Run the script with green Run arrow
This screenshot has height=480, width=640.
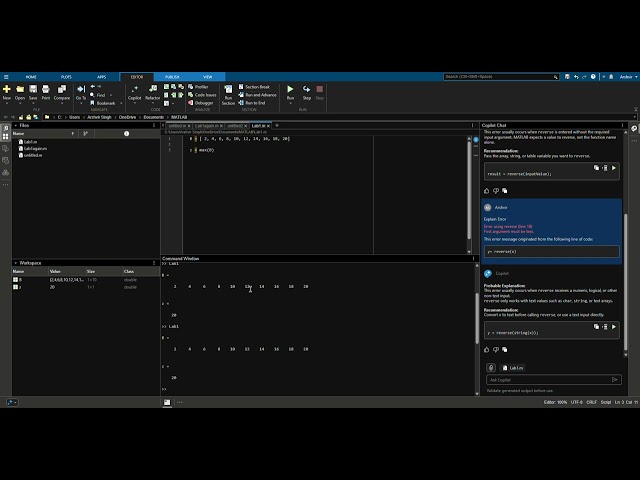(x=290, y=89)
